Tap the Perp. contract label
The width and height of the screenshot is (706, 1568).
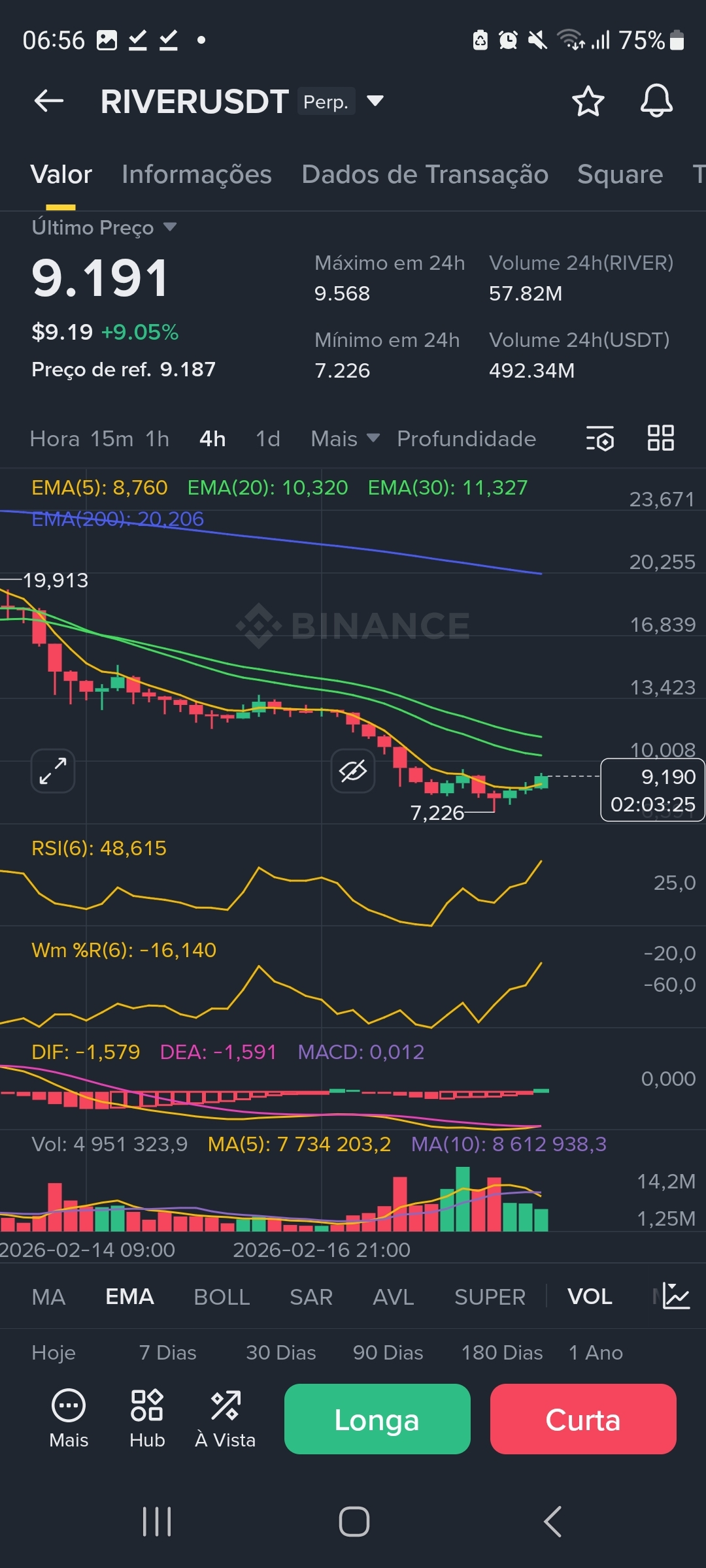(x=326, y=101)
